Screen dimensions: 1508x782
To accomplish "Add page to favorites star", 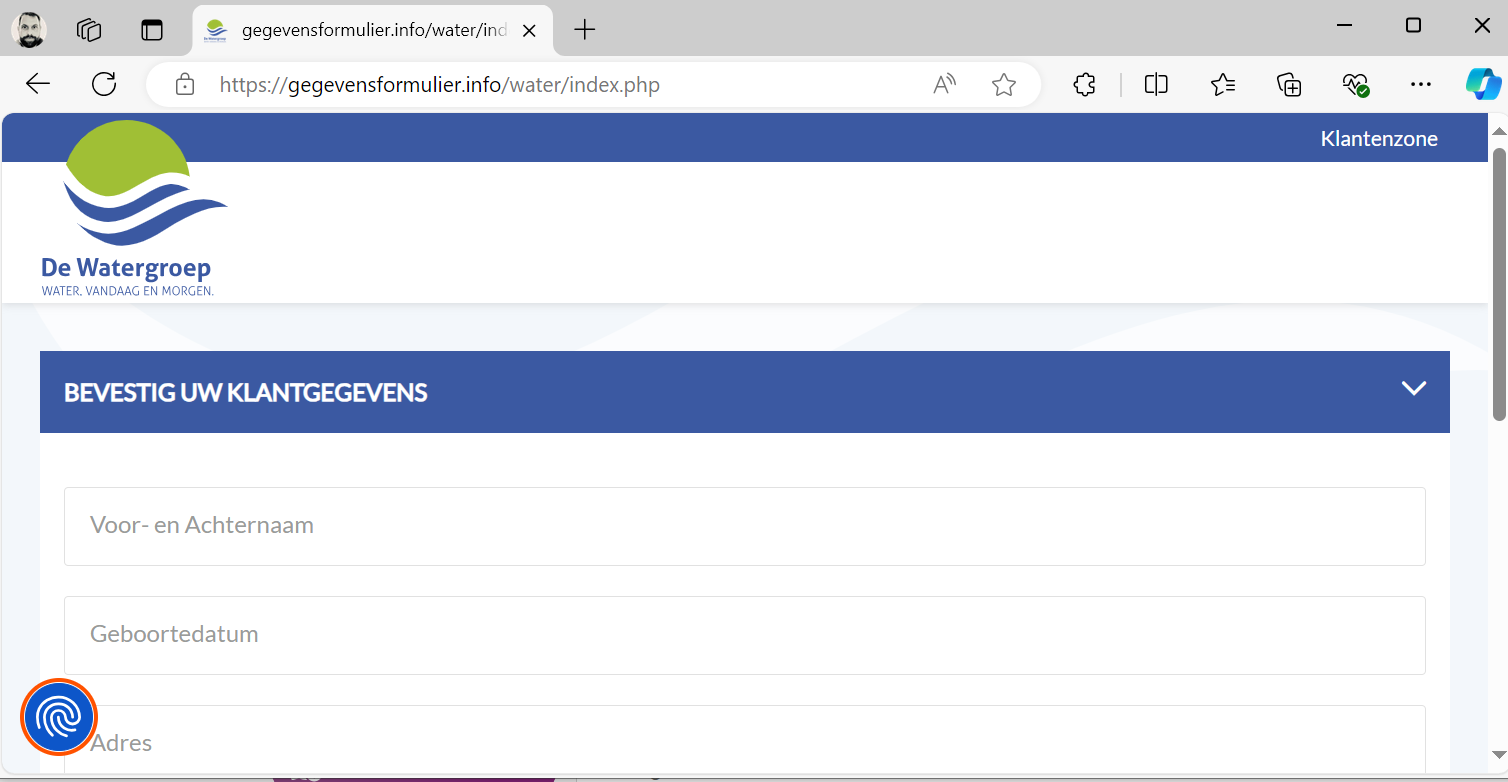I will [x=1004, y=85].
